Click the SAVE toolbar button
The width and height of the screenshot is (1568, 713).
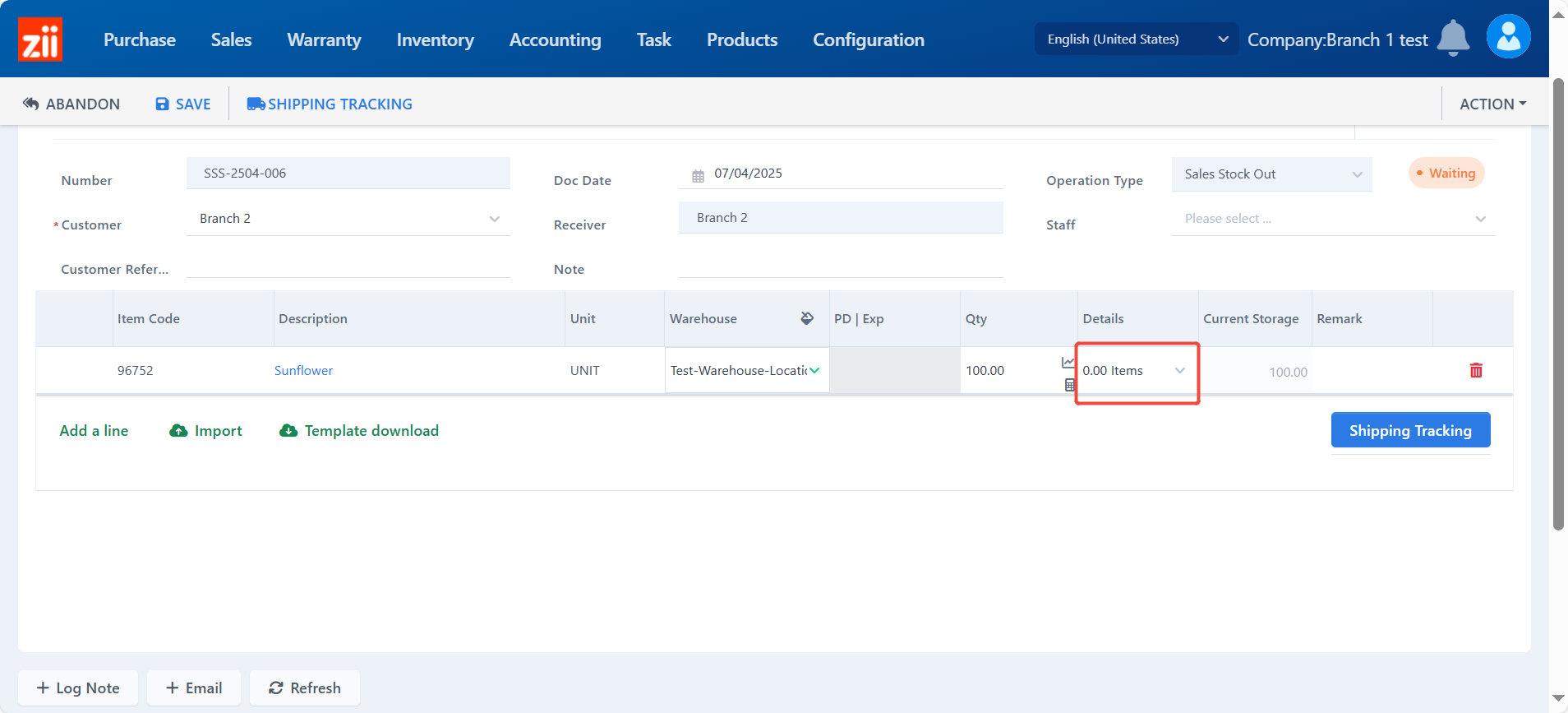pyautogui.click(x=183, y=104)
